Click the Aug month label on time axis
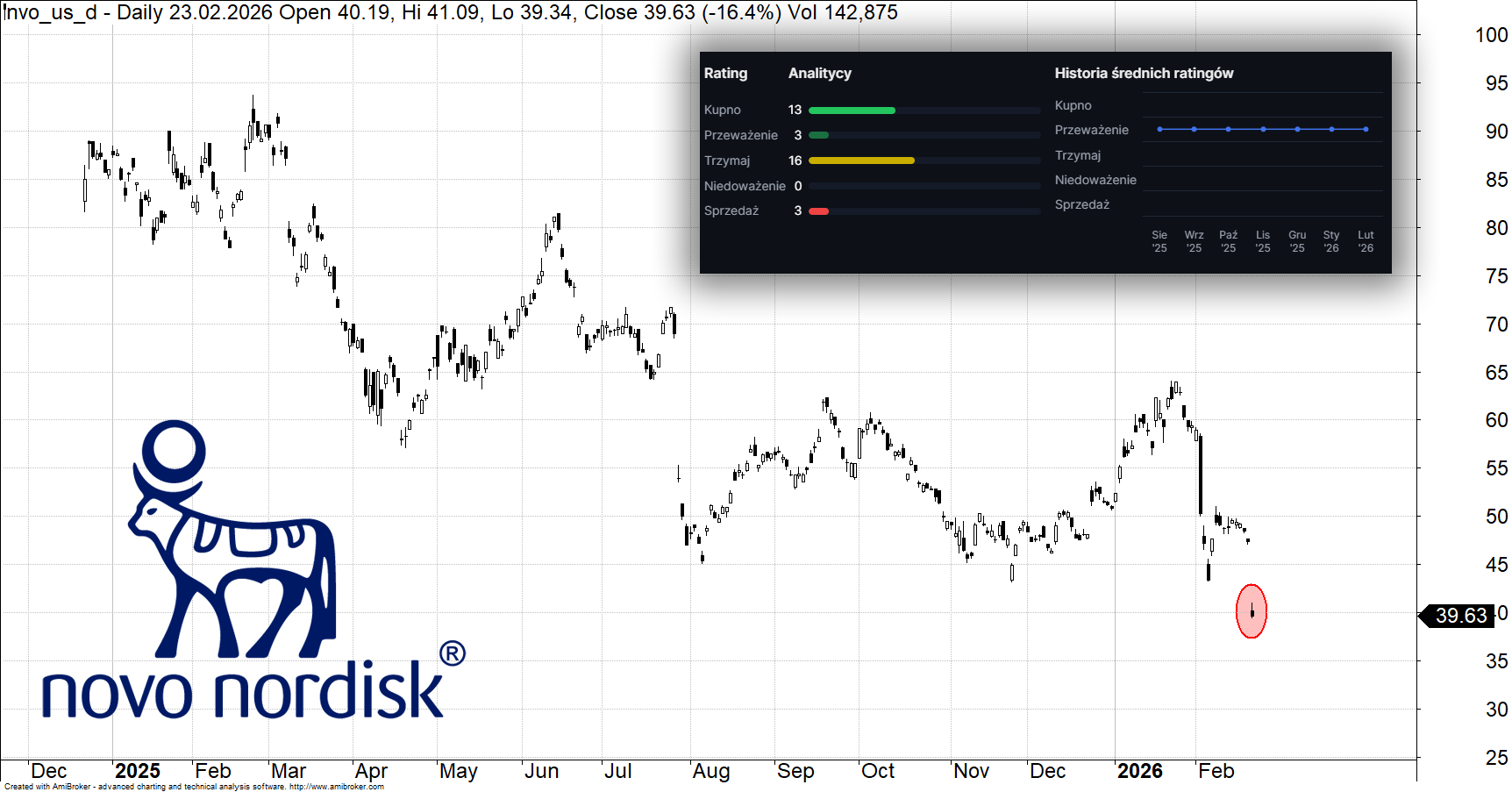1512x792 pixels. point(710,771)
